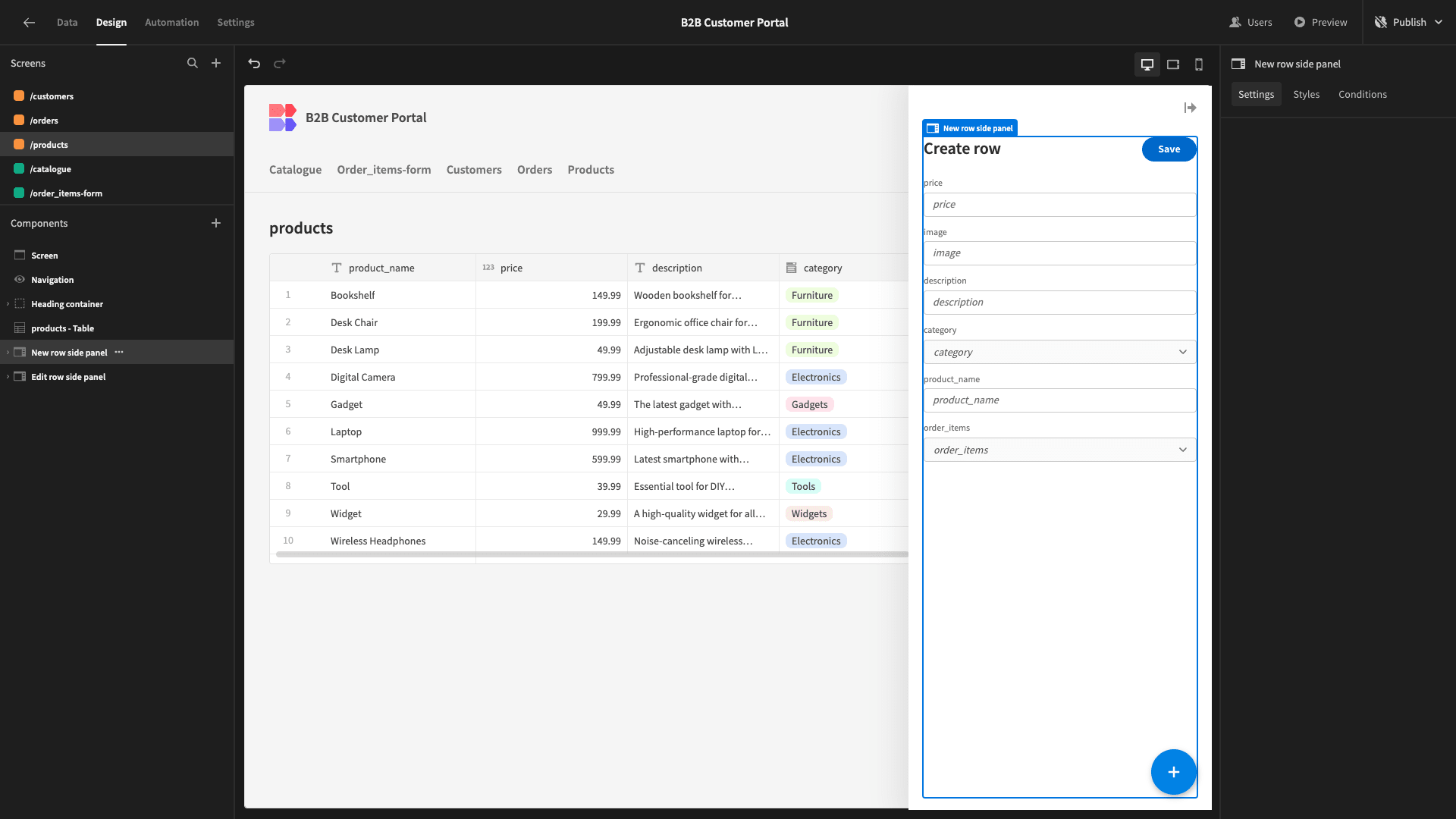1456x819 pixels.
Task: Select the /catalogue screen
Action: pos(117,169)
